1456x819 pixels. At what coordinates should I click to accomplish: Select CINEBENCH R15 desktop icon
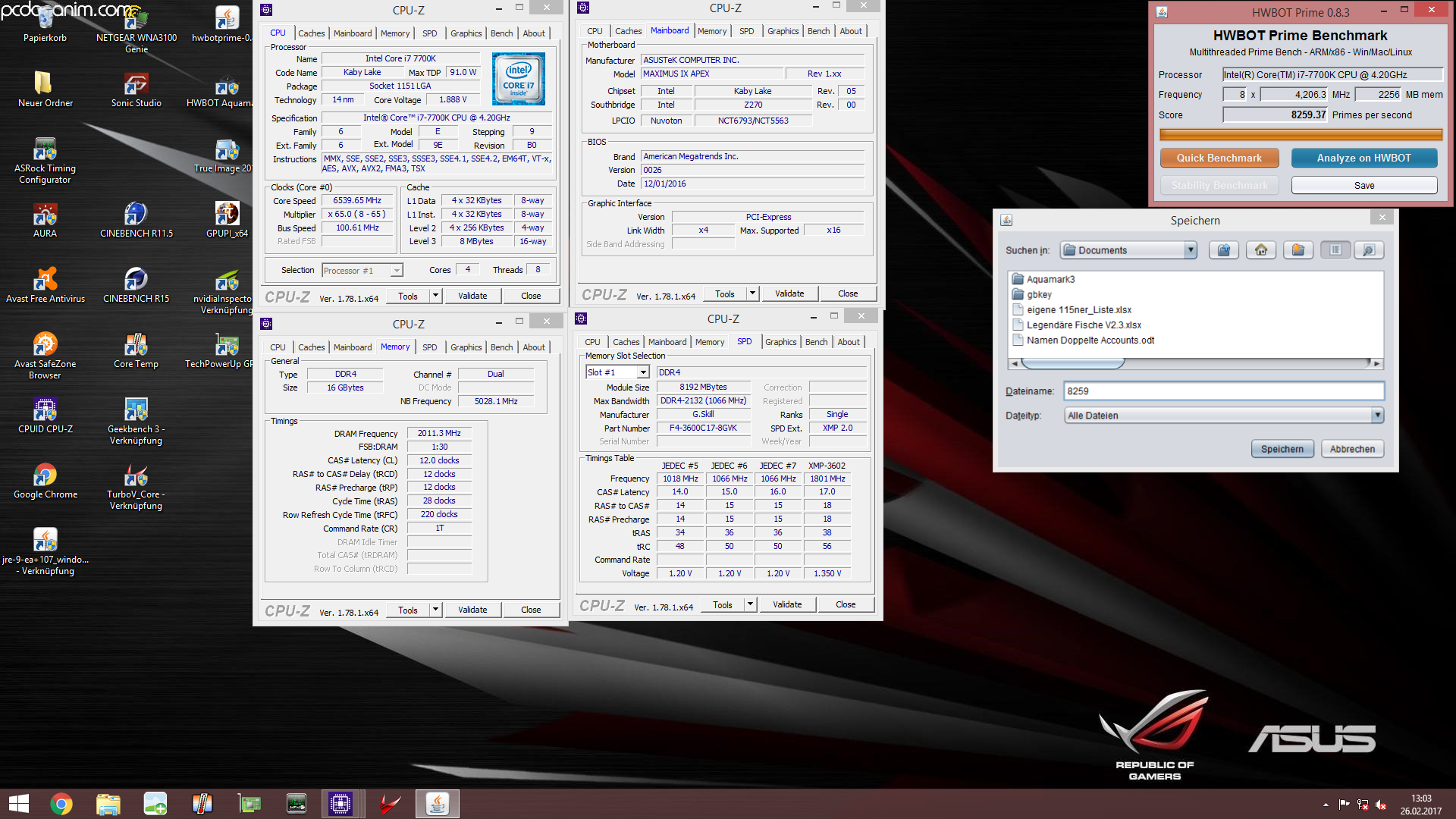136,284
